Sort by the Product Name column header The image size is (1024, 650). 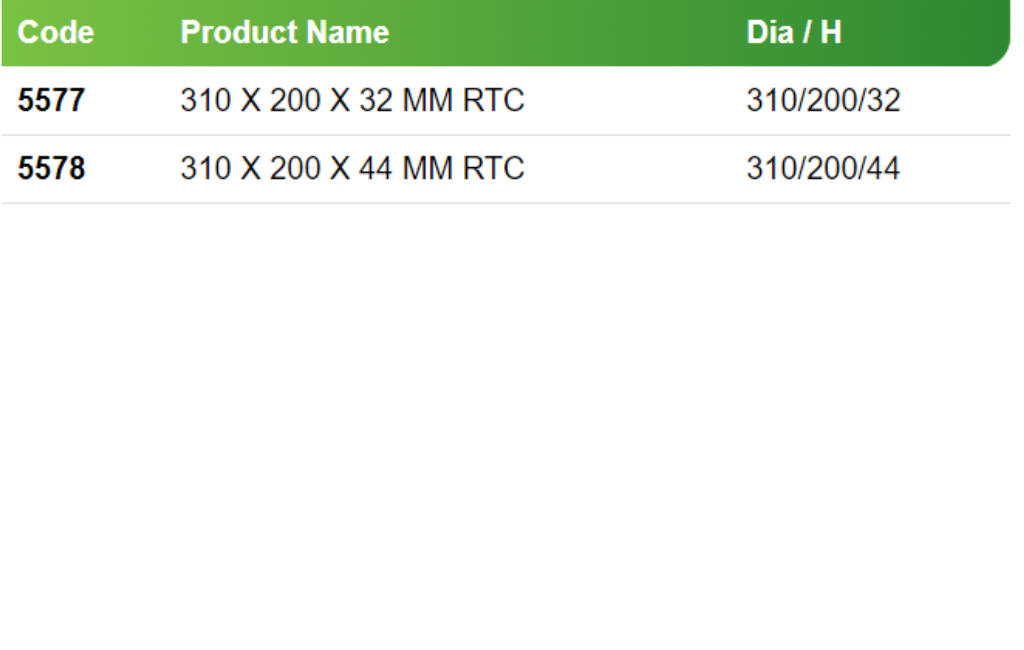point(284,33)
